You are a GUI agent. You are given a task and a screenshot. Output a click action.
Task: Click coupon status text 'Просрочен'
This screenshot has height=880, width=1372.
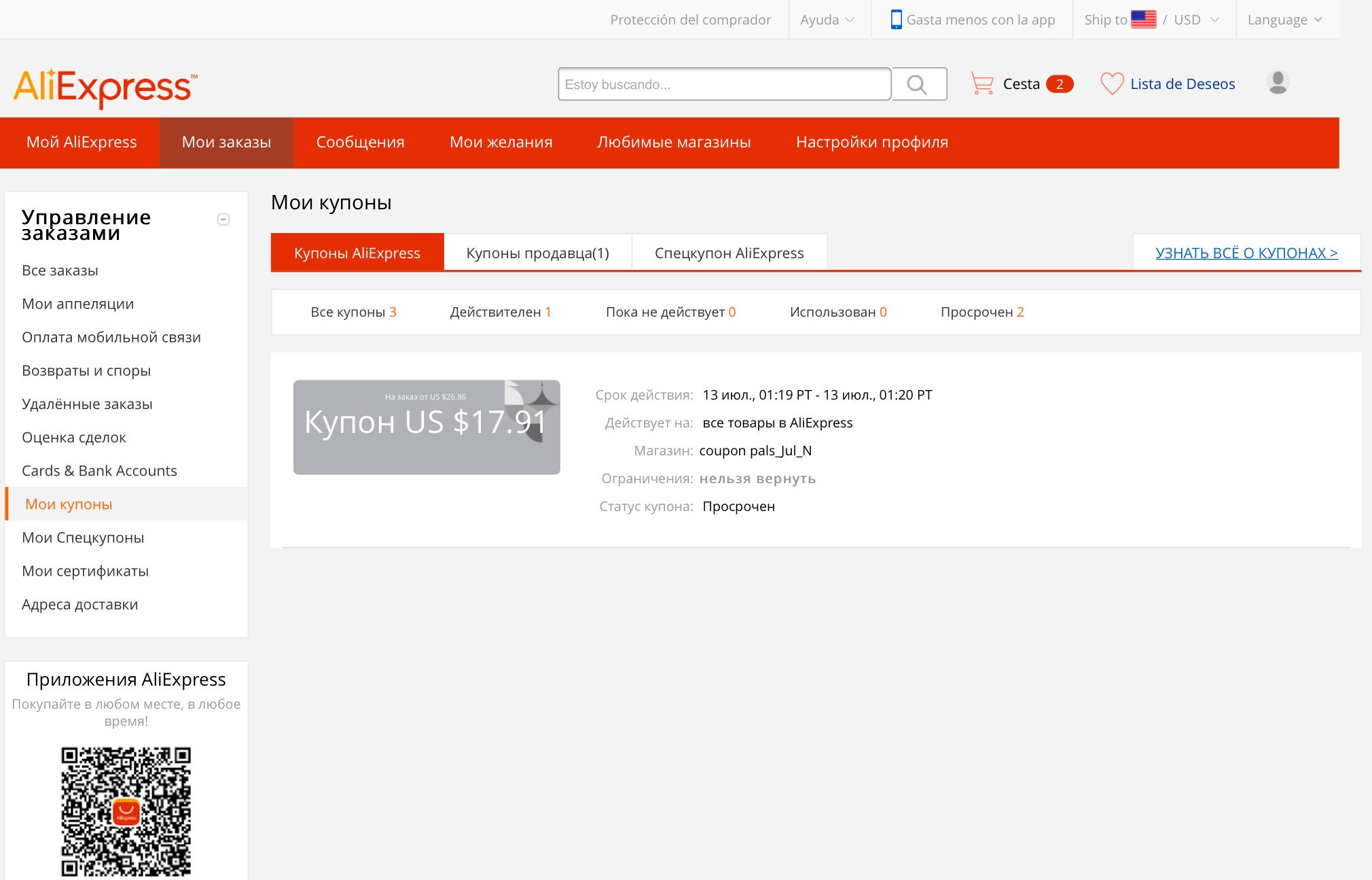click(739, 506)
